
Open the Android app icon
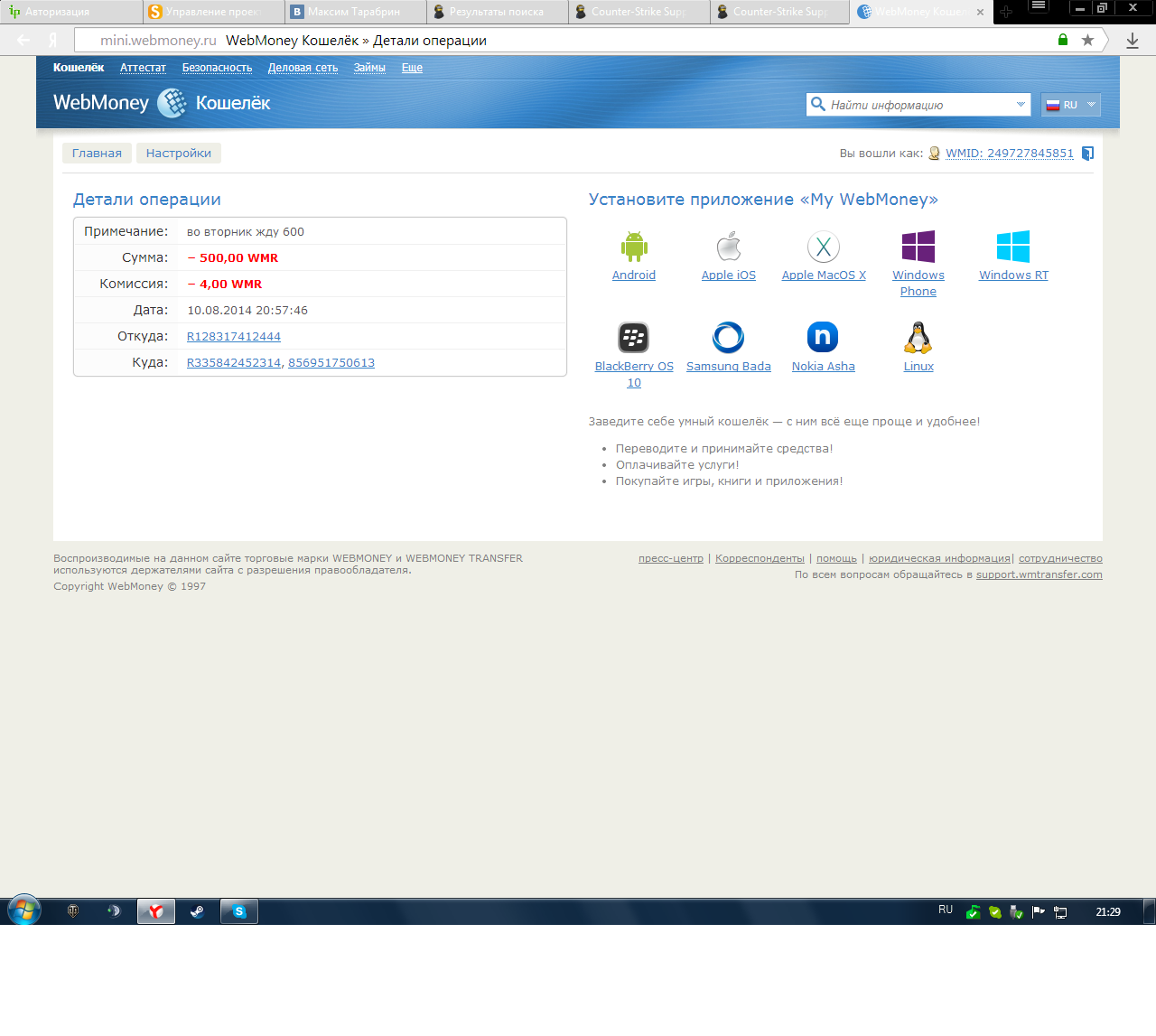click(634, 247)
